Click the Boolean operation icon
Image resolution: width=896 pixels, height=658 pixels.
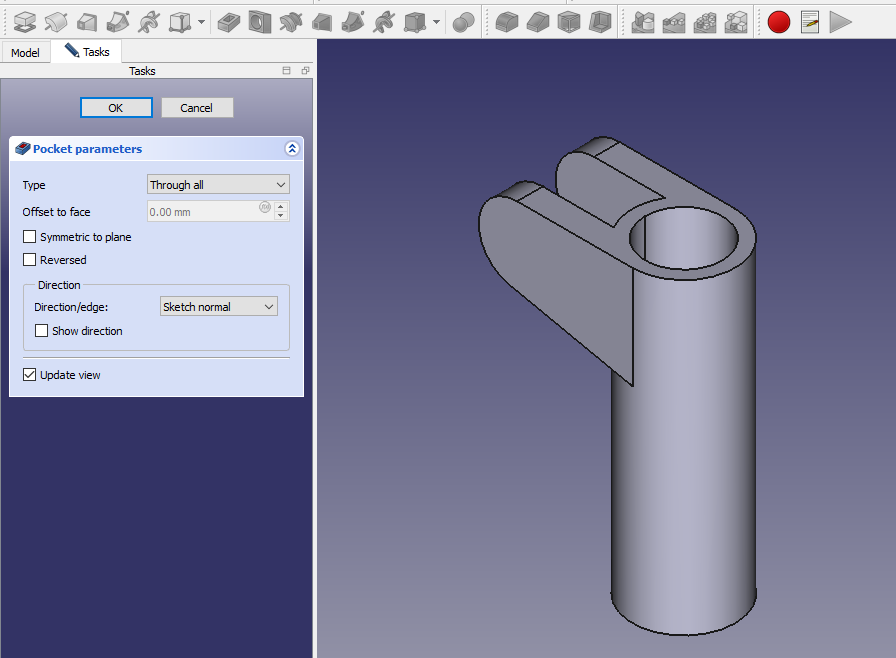pyautogui.click(x=463, y=21)
